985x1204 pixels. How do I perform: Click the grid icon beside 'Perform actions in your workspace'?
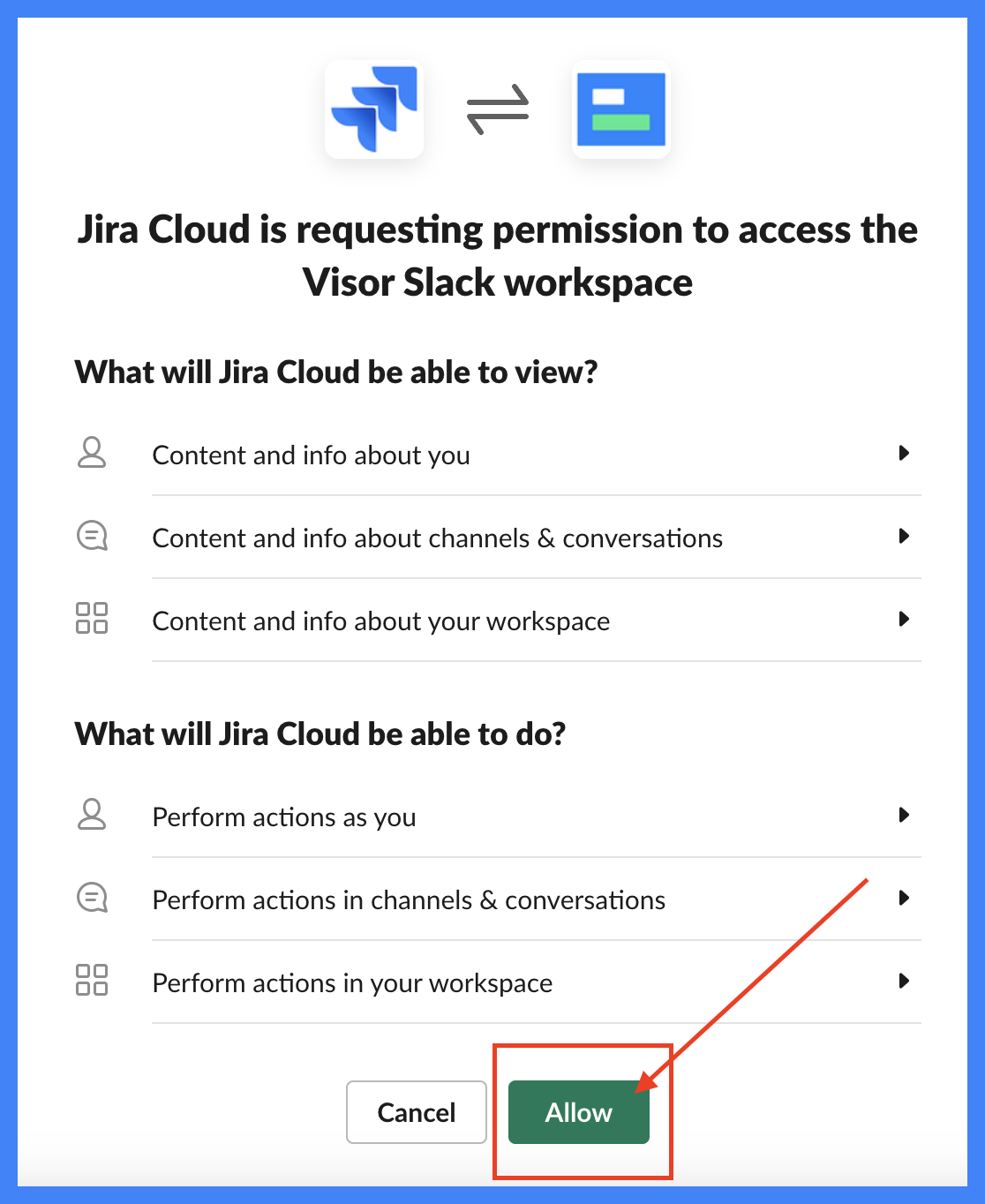(x=92, y=981)
